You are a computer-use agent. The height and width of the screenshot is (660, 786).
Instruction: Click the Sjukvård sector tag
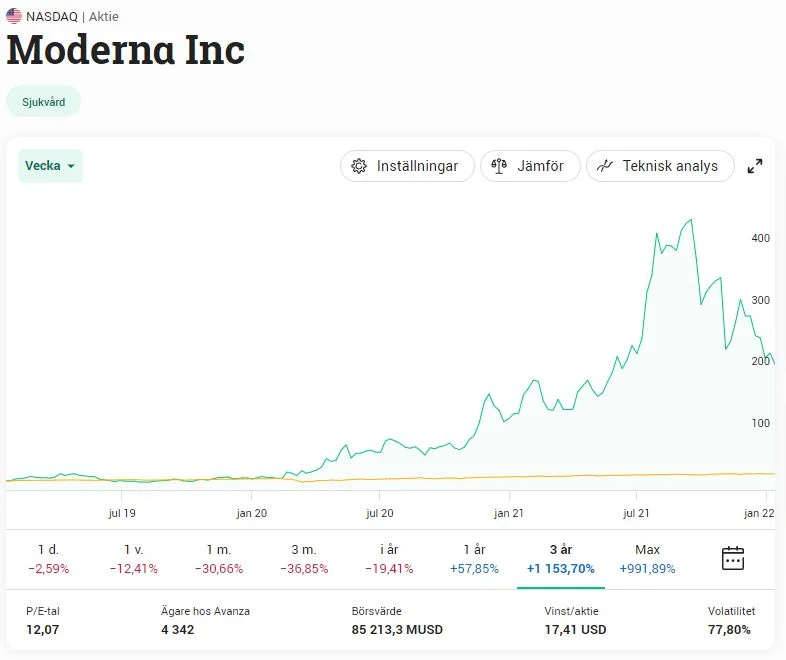point(43,102)
